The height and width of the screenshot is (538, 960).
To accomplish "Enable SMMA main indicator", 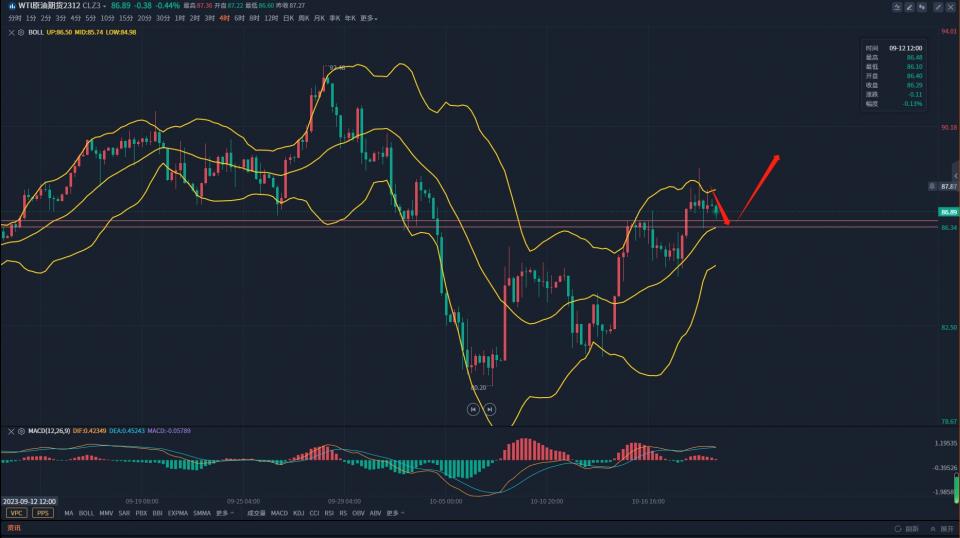I will pos(202,513).
